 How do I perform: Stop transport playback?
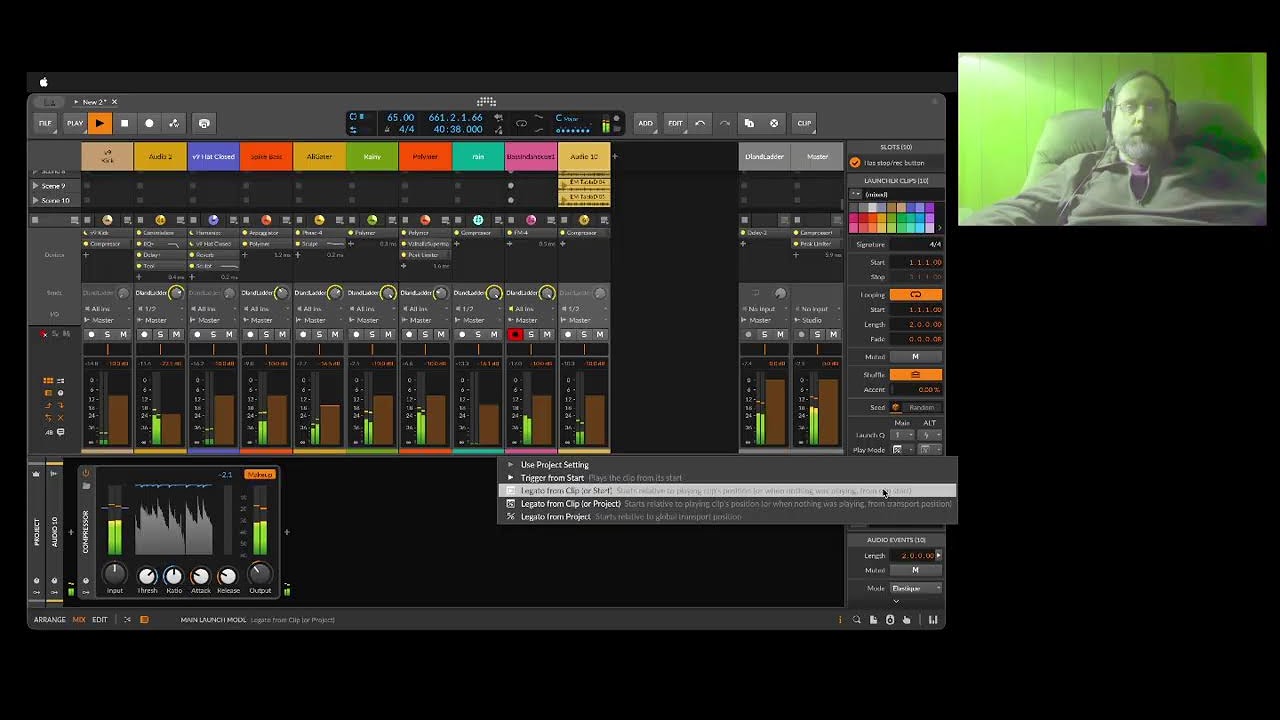(124, 123)
